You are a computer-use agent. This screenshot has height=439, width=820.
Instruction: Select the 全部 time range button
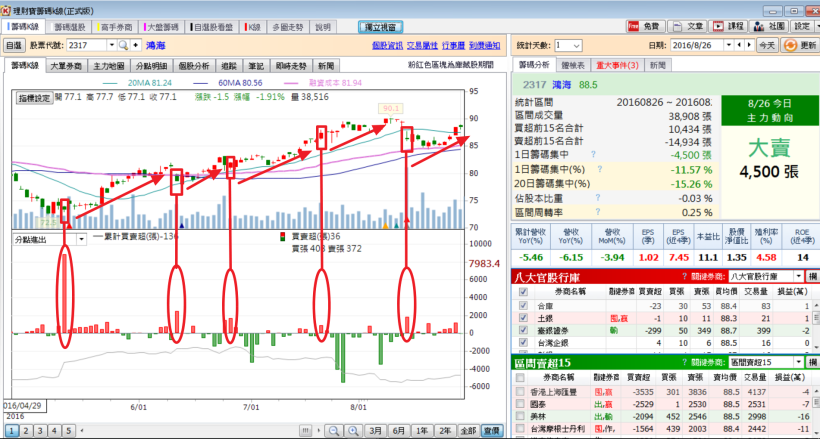[468, 431]
